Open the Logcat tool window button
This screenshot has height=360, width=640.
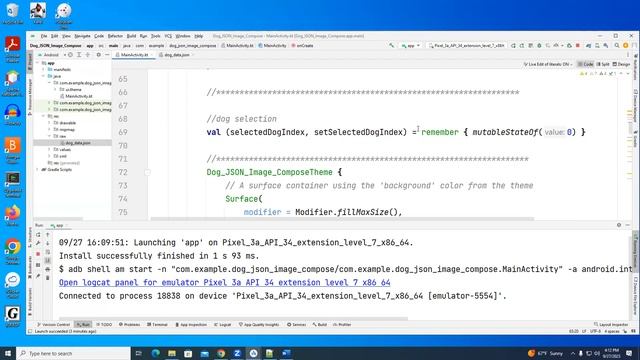[x=223, y=324]
